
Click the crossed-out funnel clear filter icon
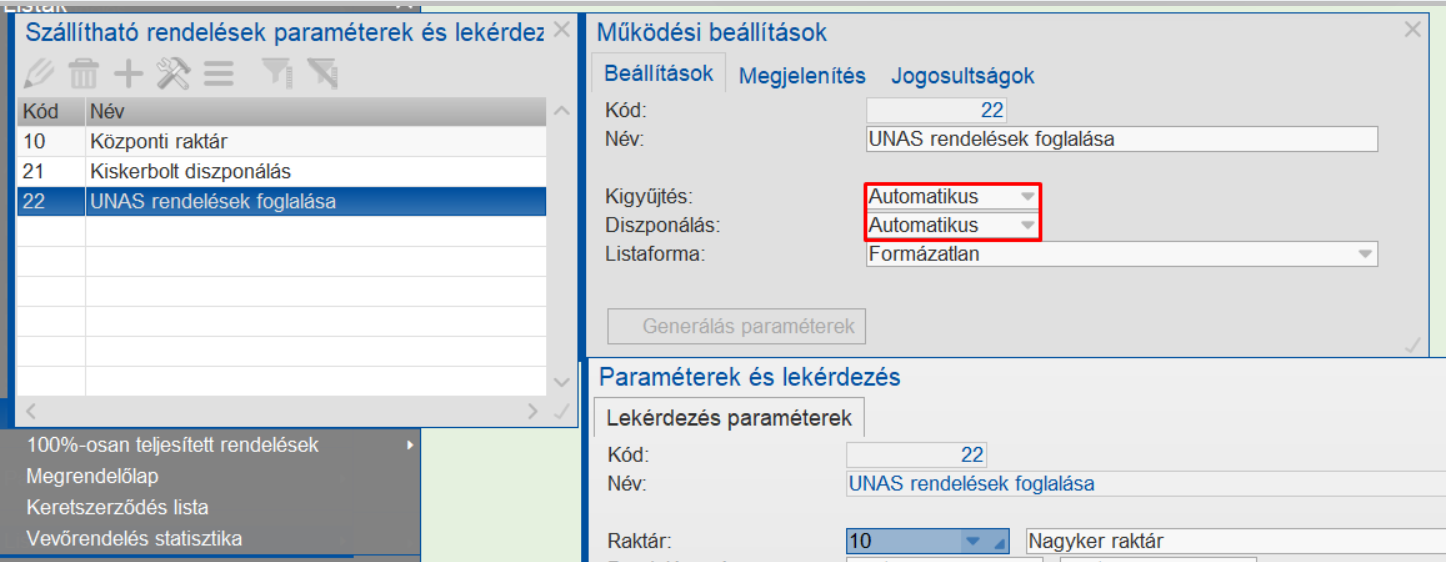(x=322, y=73)
